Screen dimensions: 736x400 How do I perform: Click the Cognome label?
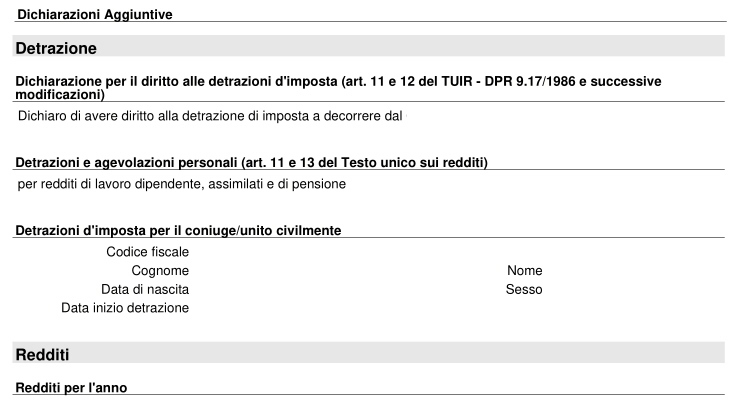coord(160,271)
